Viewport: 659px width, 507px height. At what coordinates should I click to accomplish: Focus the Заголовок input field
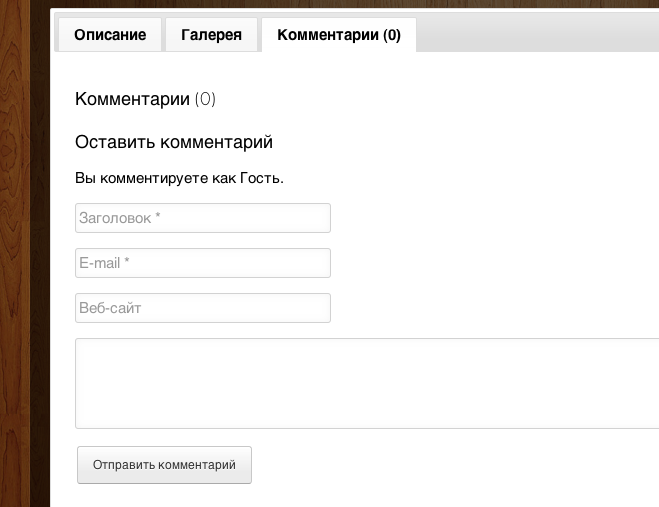pyautogui.click(x=202, y=218)
